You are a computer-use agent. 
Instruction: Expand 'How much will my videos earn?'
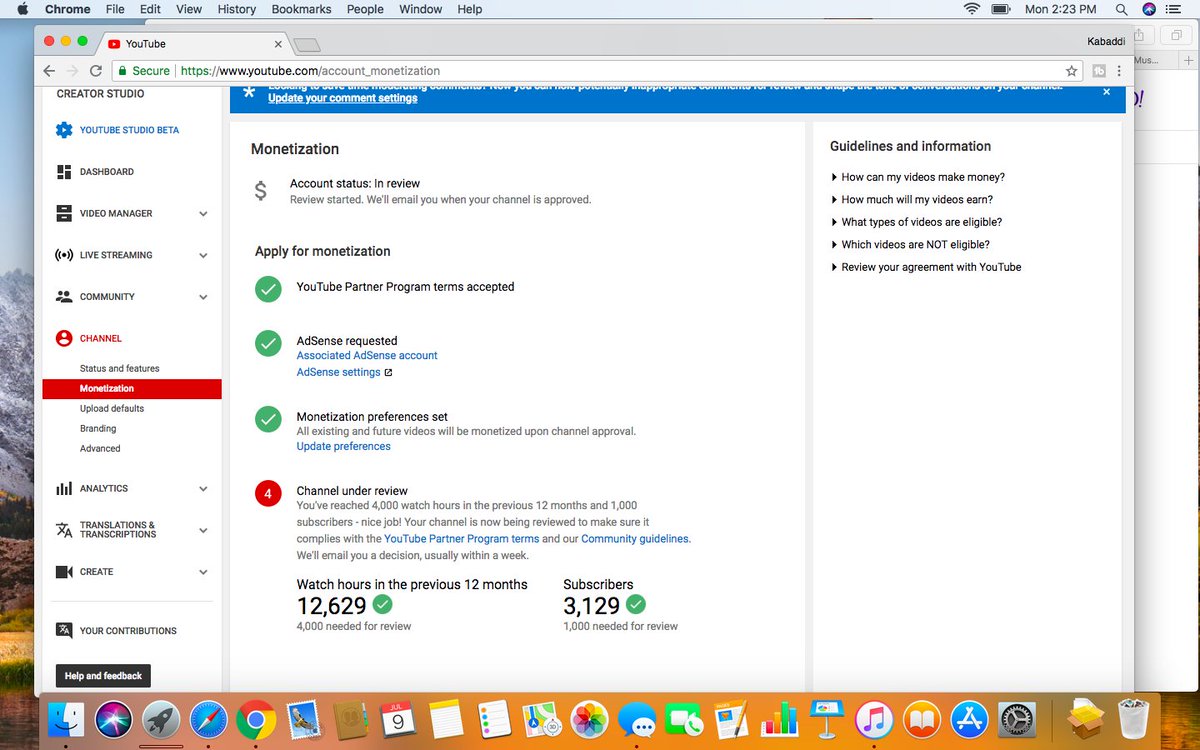click(912, 199)
